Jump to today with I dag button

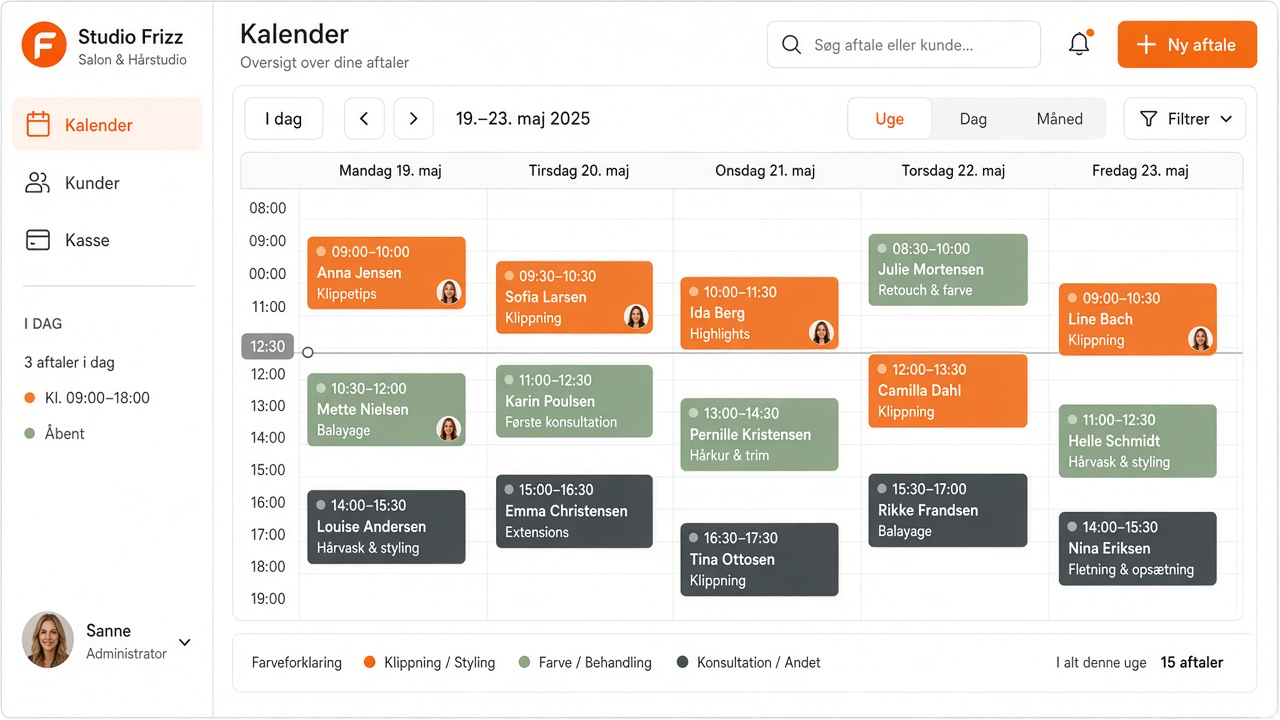tap(283, 119)
